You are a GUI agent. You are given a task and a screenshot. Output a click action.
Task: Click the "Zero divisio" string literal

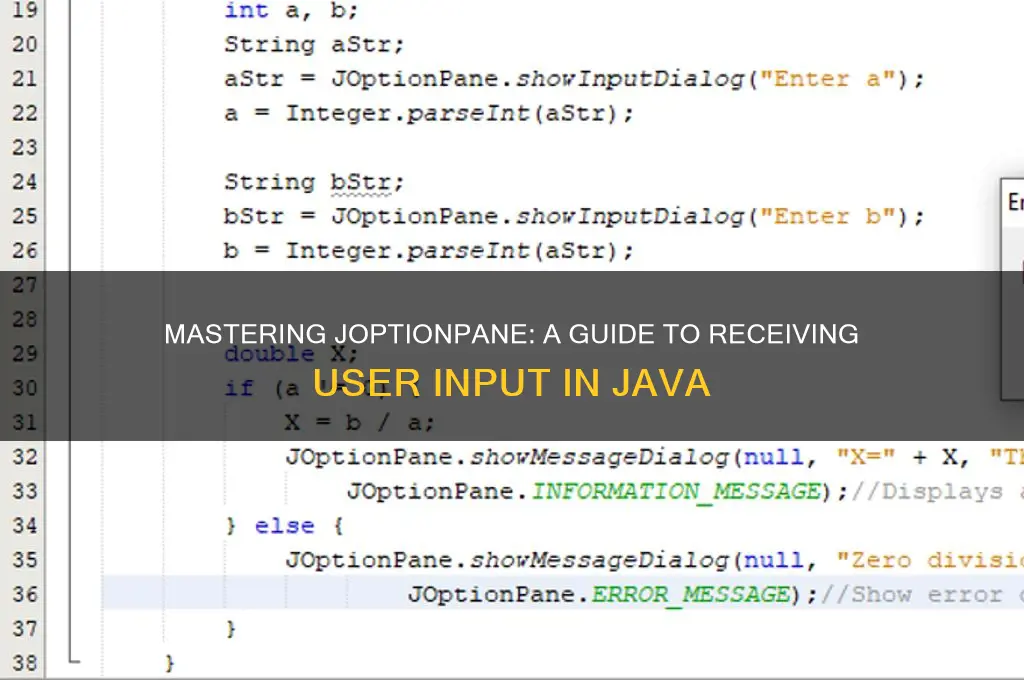click(930, 560)
